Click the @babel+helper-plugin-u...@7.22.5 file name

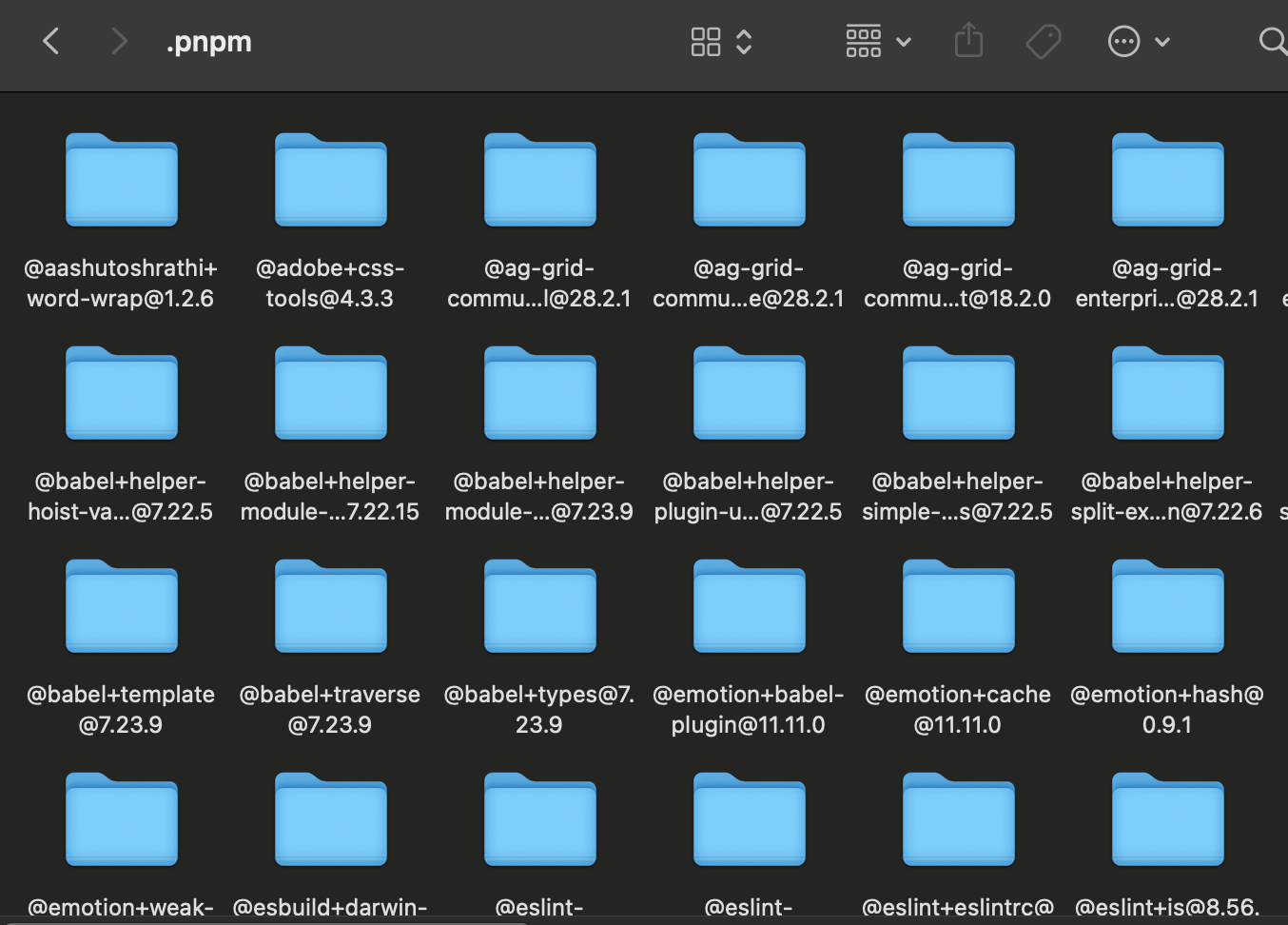click(749, 497)
